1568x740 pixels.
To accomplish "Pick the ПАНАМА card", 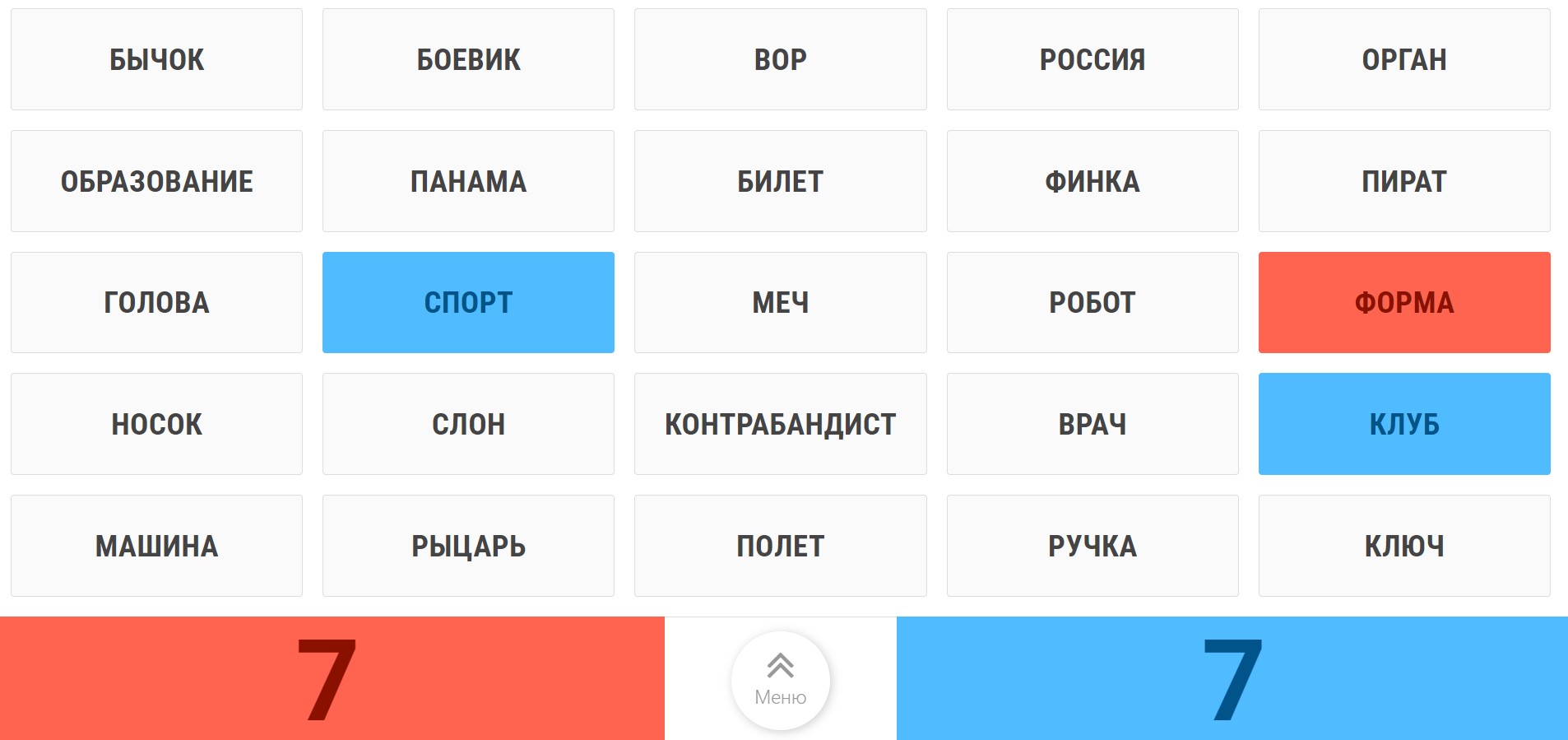I will tap(468, 180).
